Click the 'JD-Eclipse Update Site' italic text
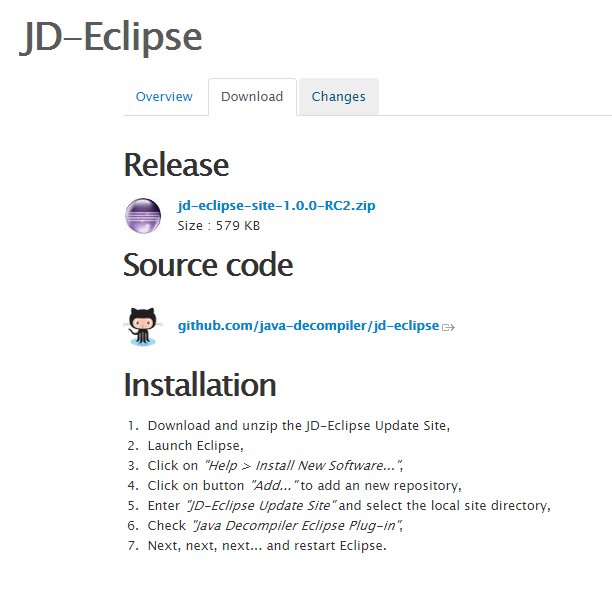 pos(262,506)
